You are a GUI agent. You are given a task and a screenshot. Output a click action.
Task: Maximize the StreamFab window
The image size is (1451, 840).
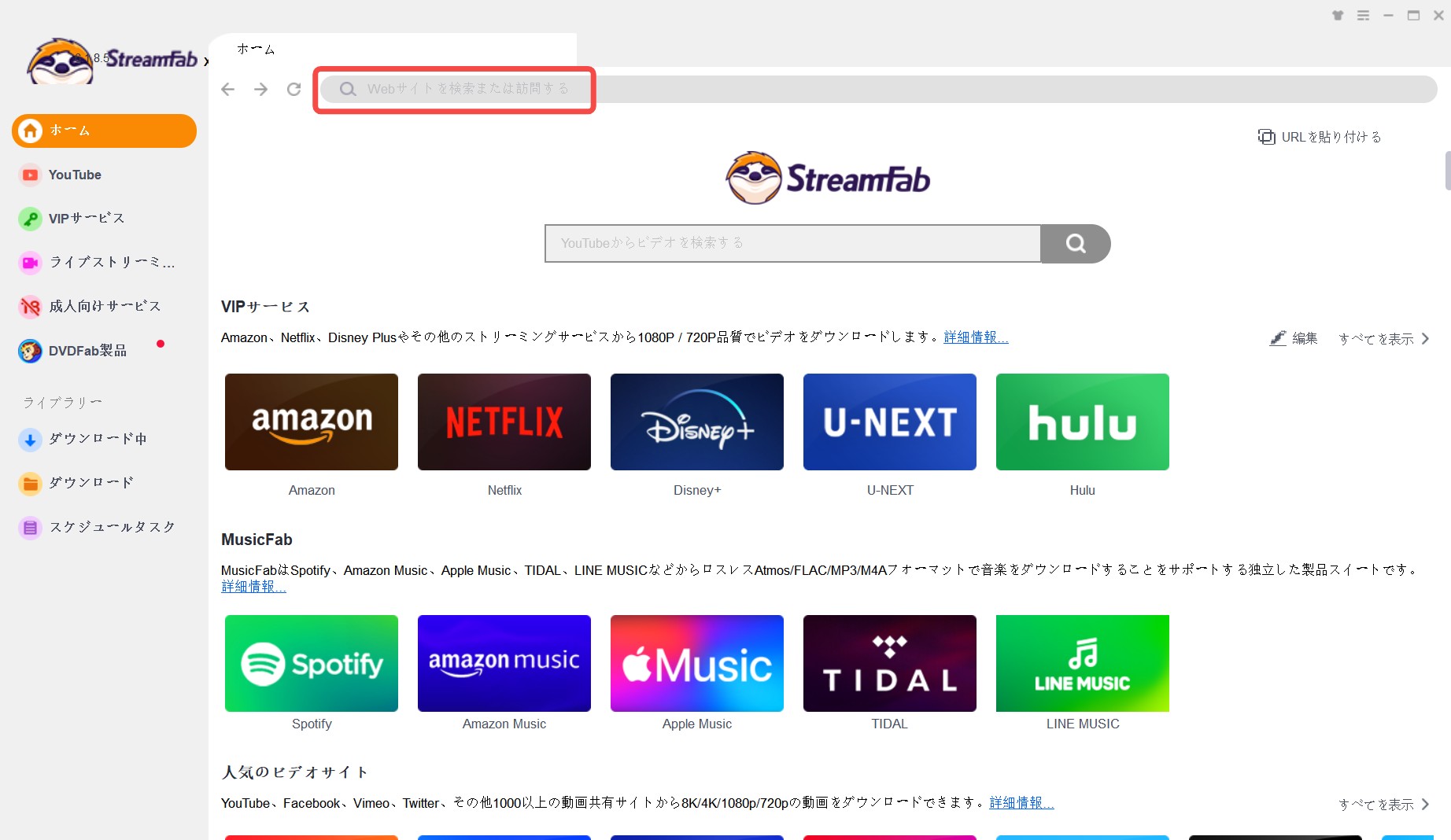1414,15
